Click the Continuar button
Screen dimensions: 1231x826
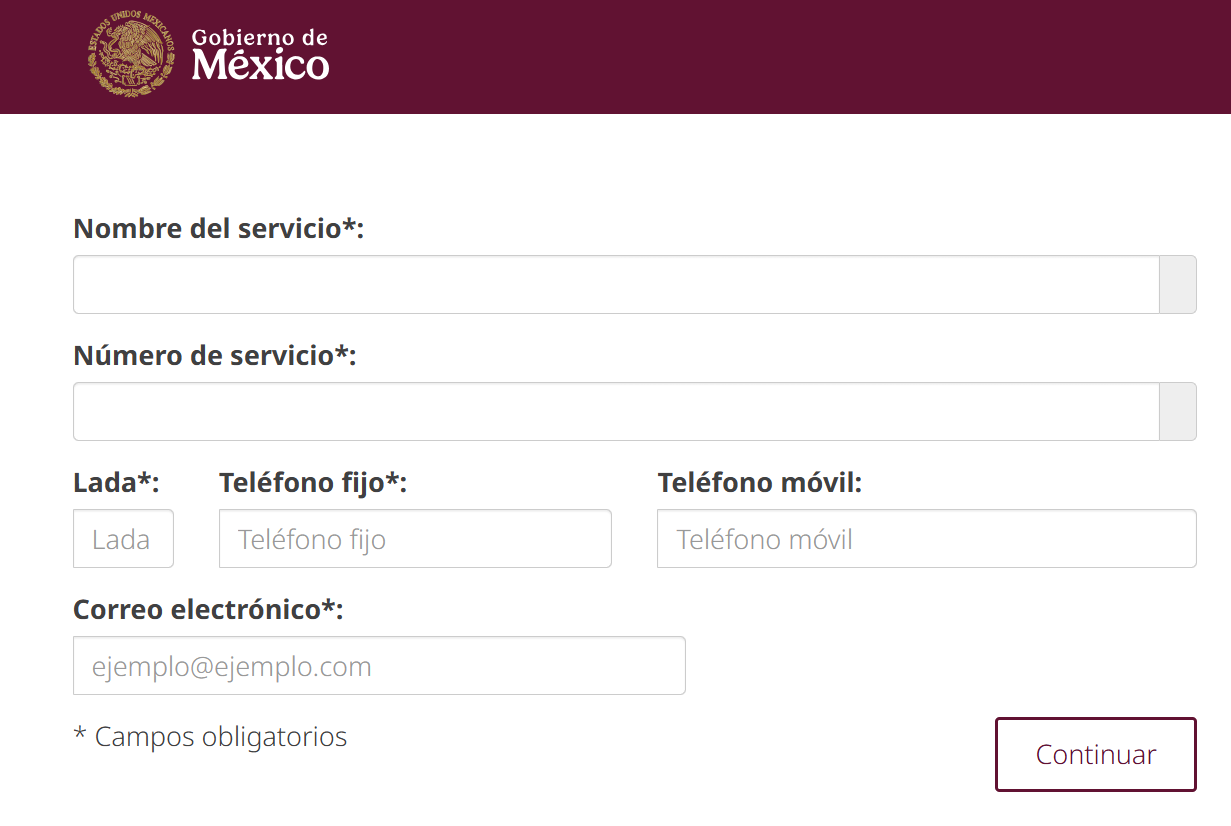click(1096, 754)
